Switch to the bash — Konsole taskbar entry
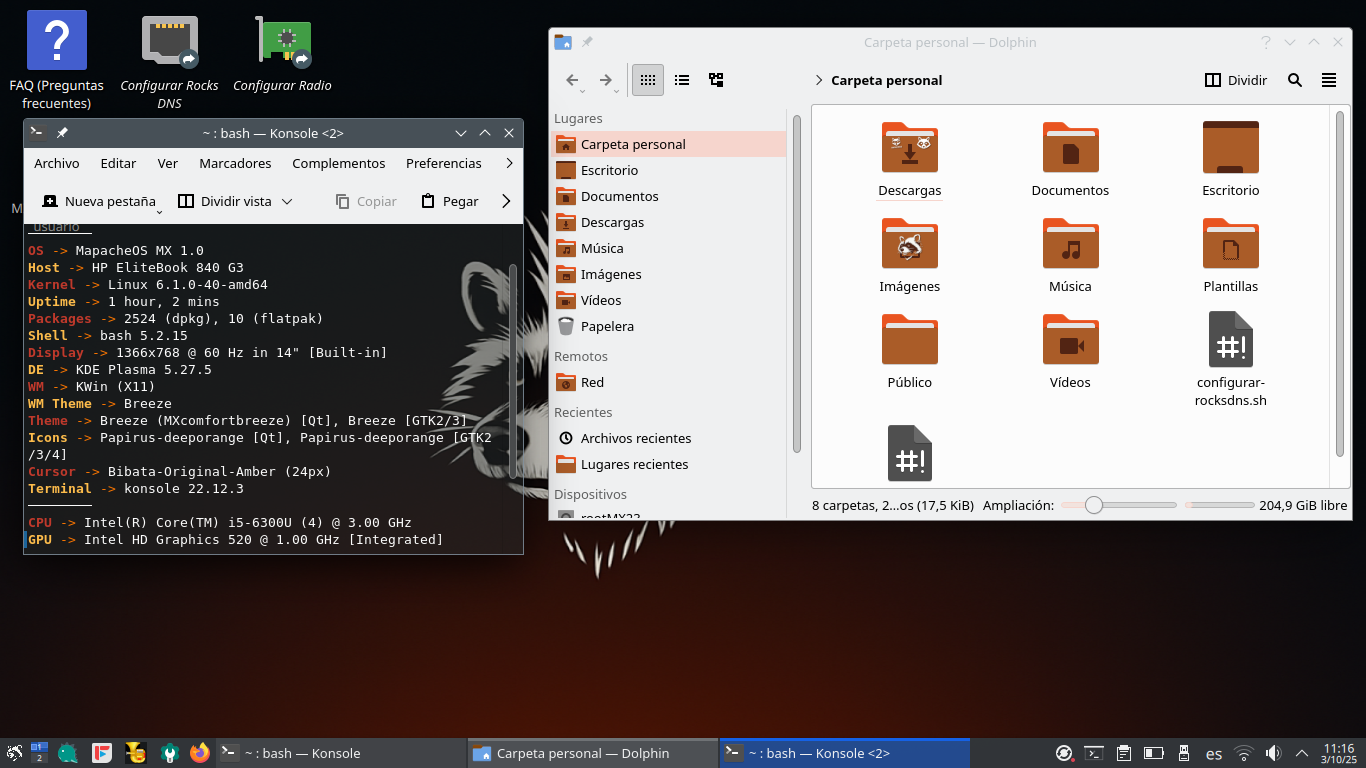The height and width of the screenshot is (768, 1366). [341, 753]
